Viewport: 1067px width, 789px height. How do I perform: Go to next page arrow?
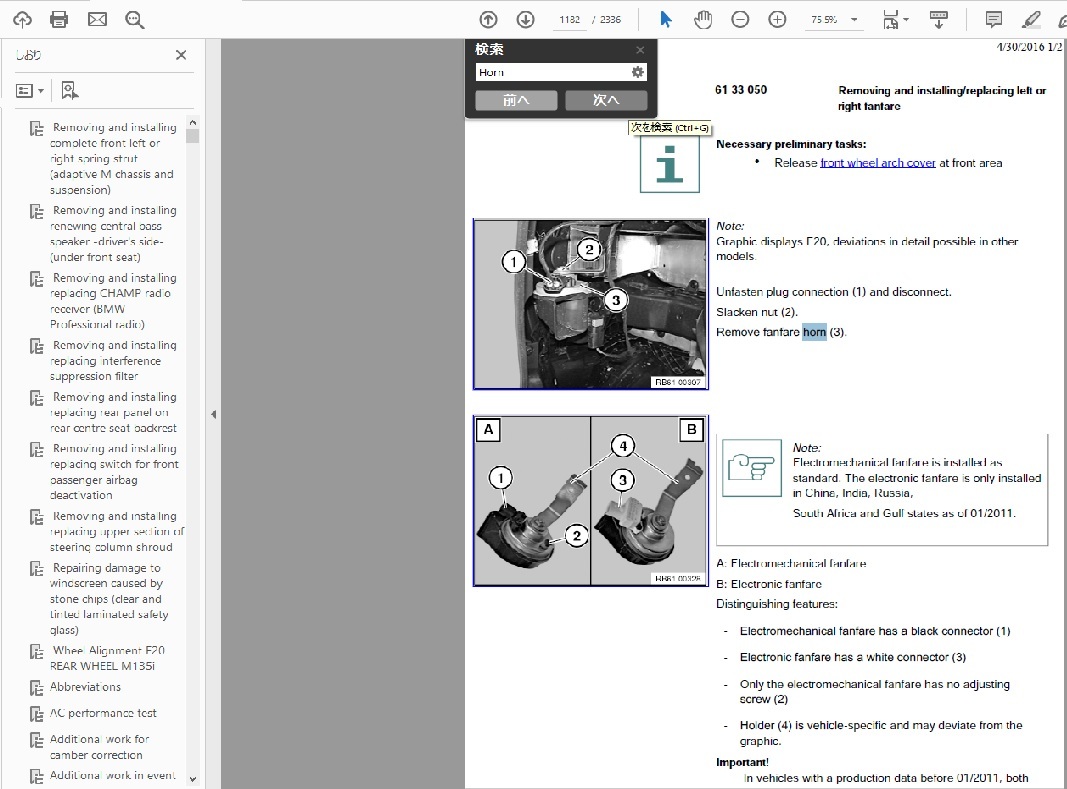pos(525,20)
